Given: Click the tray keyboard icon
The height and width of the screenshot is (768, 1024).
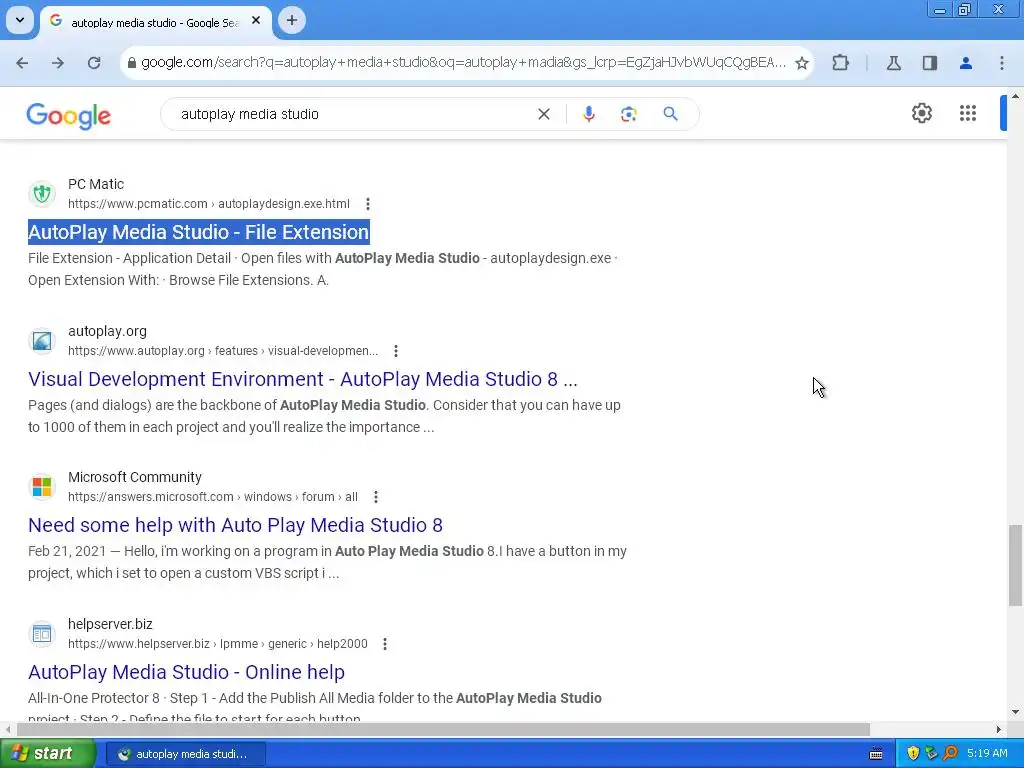Looking at the screenshot, I should pos(876,754).
